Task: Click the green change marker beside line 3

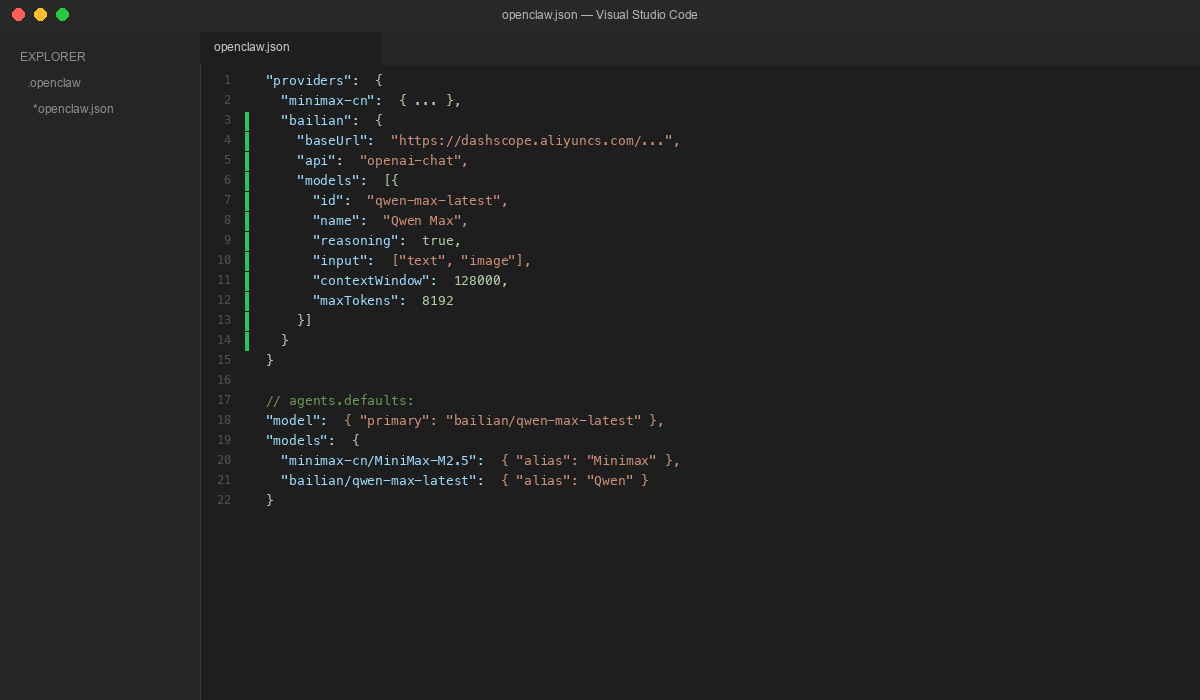Action: 247,120
